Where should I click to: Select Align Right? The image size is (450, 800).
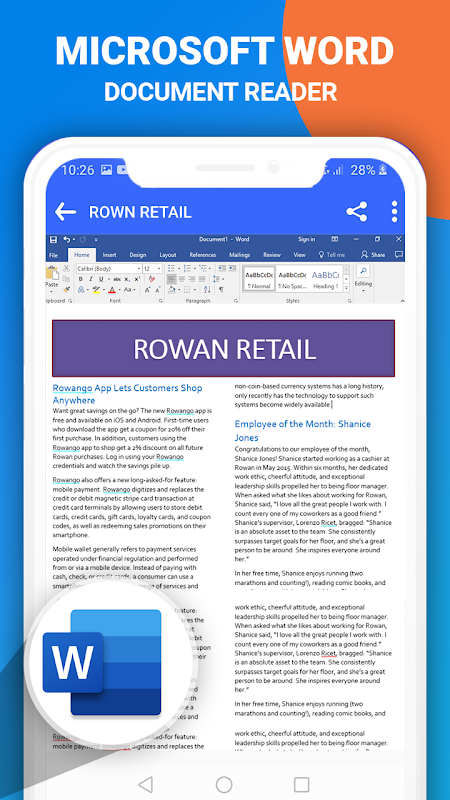[x=192, y=279]
